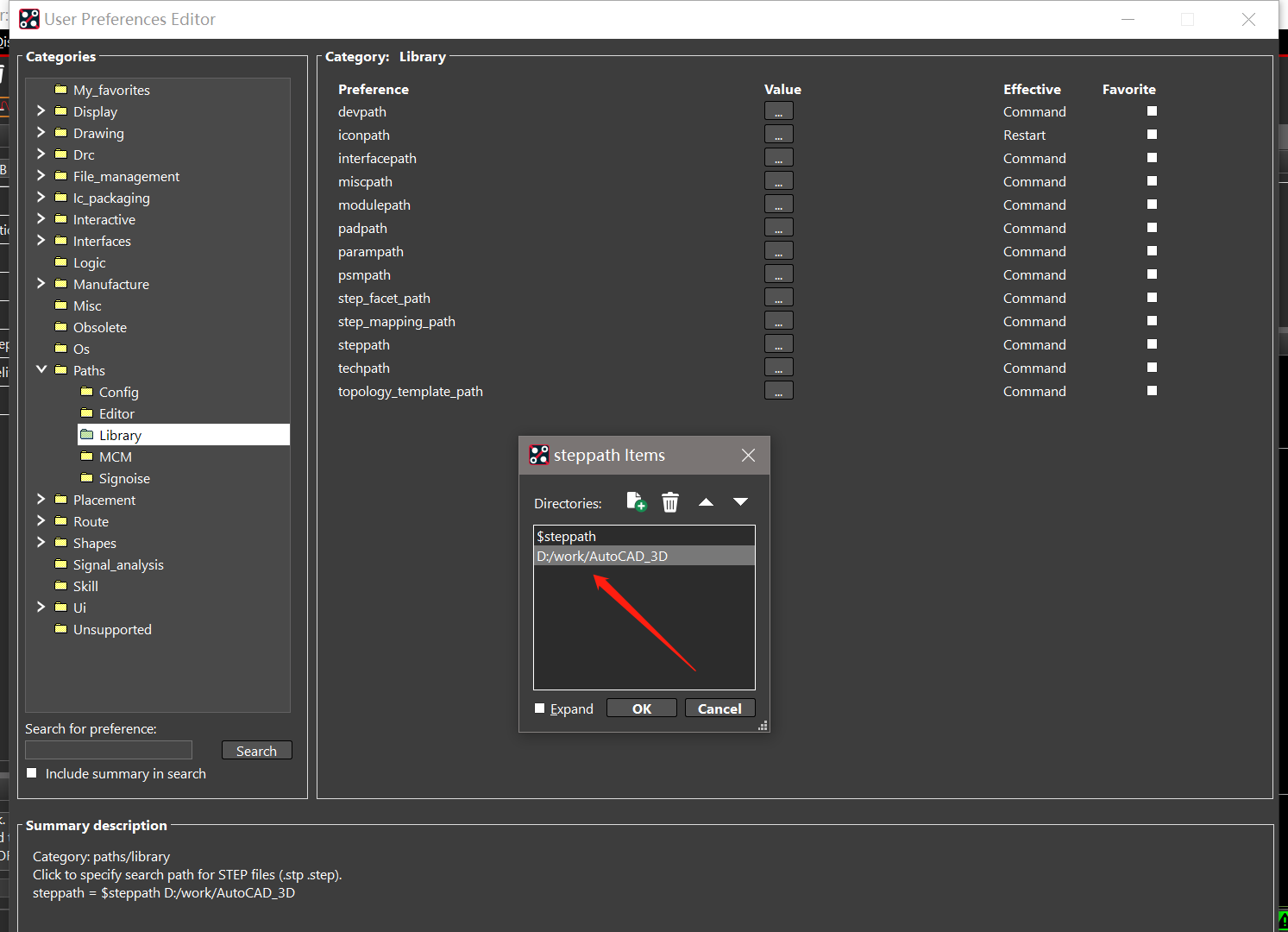Select the Library tree item
Image resolution: width=1288 pixels, height=932 pixels.
point(184,435)
